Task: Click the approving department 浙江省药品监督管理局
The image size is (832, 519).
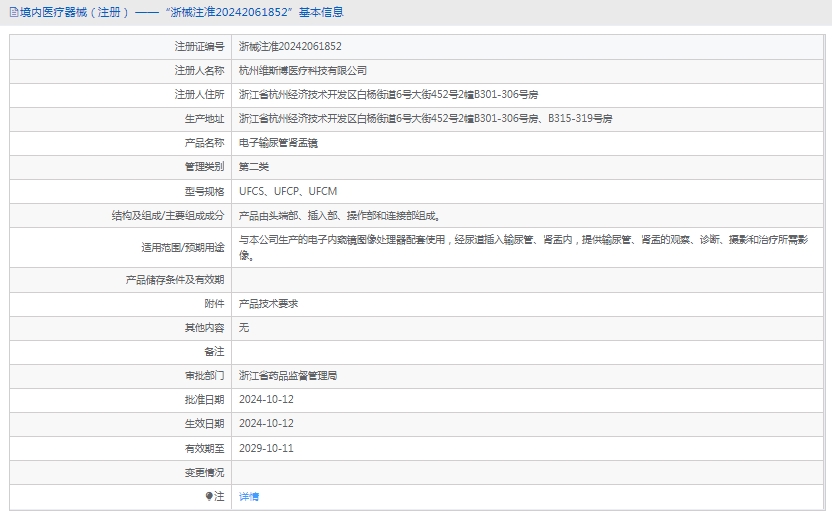Action: click(x=288, y=376)
